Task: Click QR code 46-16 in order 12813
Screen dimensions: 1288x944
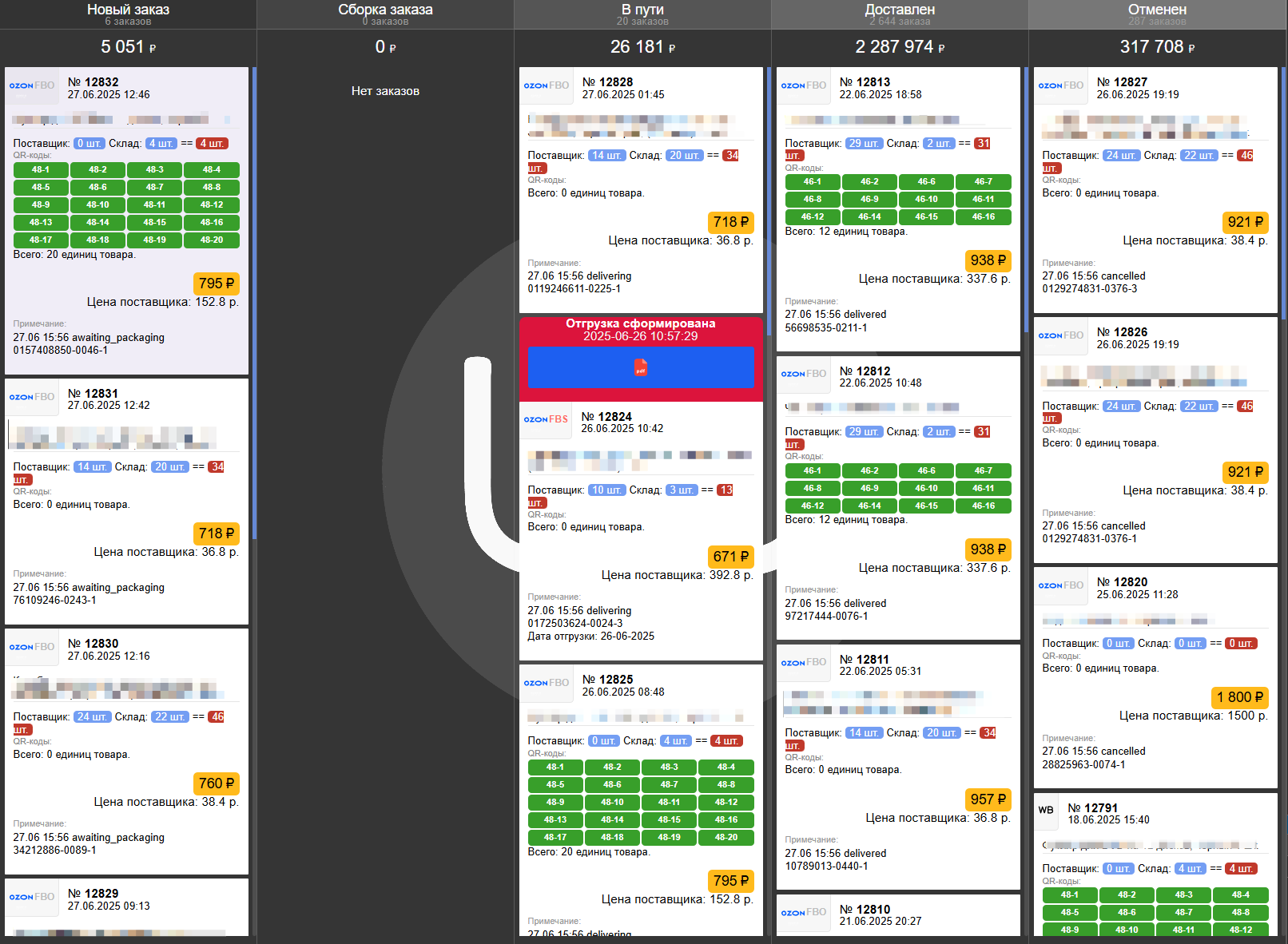Action: (x=983, y=216)
